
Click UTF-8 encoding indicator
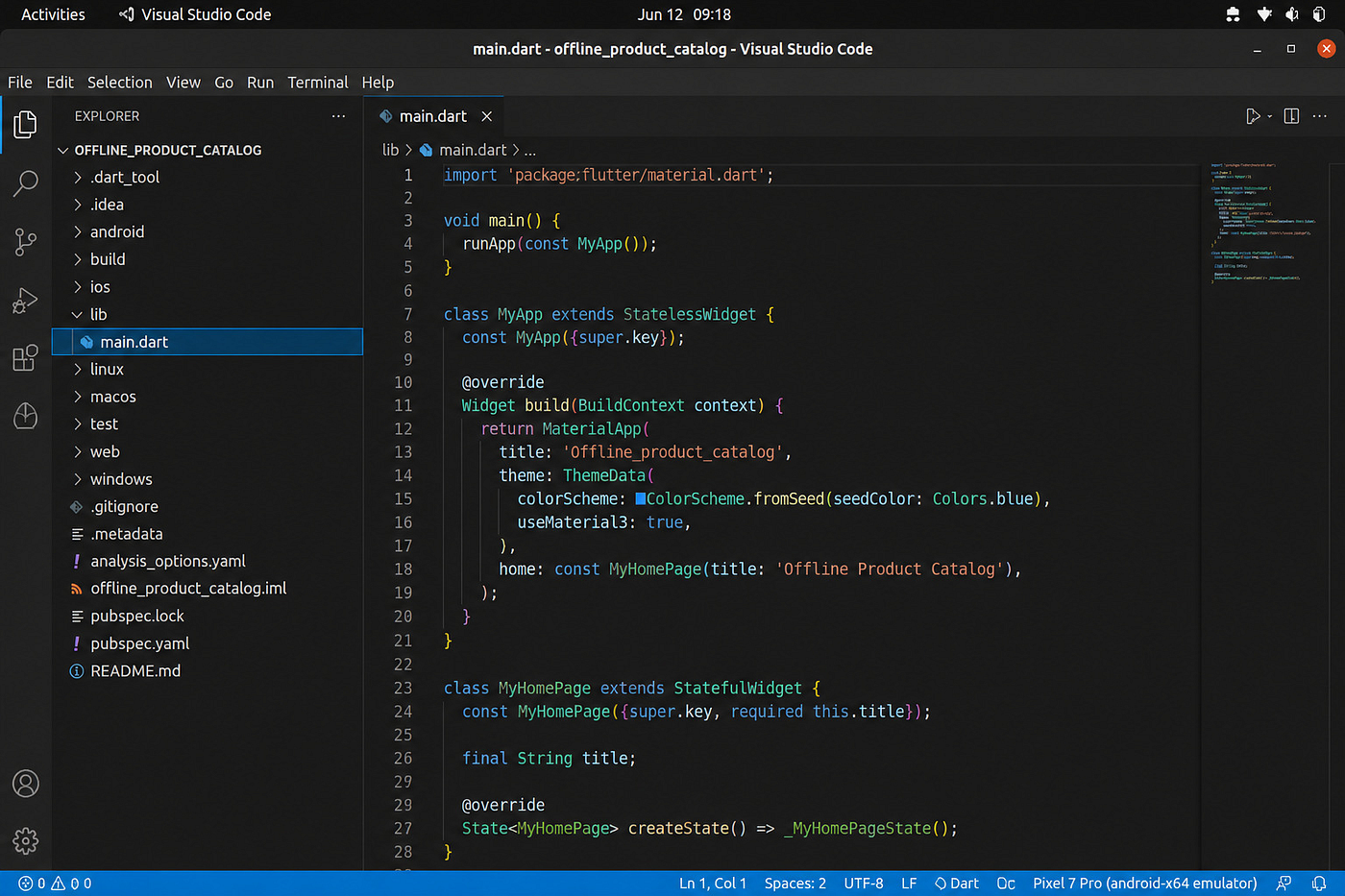click(864, 884)
